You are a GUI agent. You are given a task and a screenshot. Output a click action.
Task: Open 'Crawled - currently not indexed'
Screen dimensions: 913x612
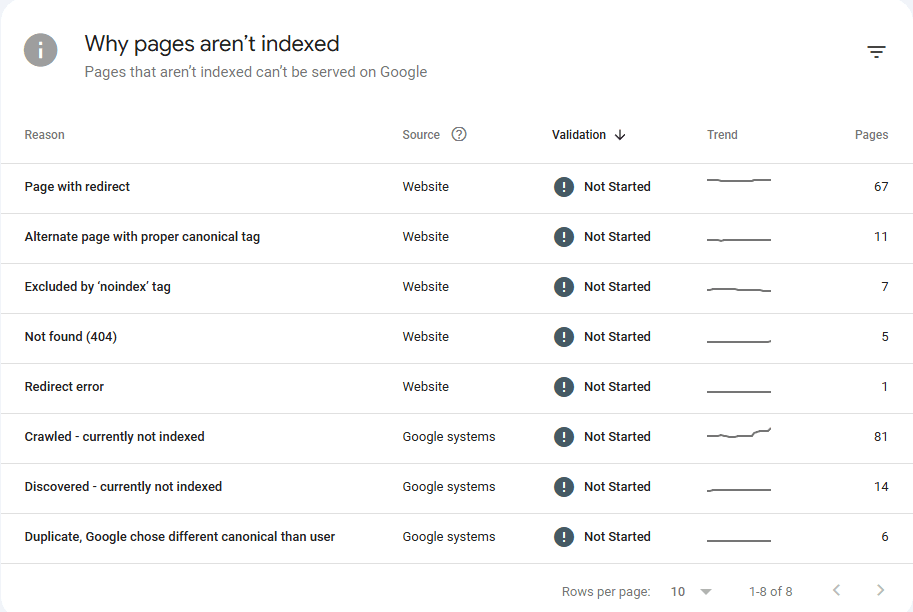[114, 437]
